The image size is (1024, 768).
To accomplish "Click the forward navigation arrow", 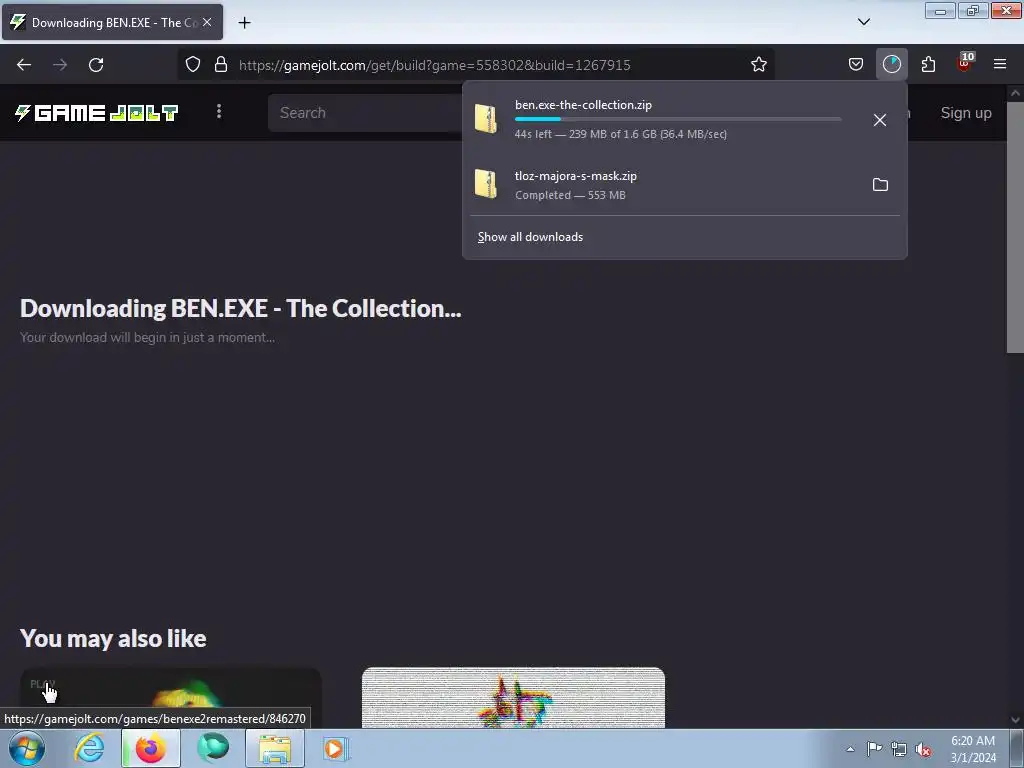I will pyautogui.click(x=60, y=65).
